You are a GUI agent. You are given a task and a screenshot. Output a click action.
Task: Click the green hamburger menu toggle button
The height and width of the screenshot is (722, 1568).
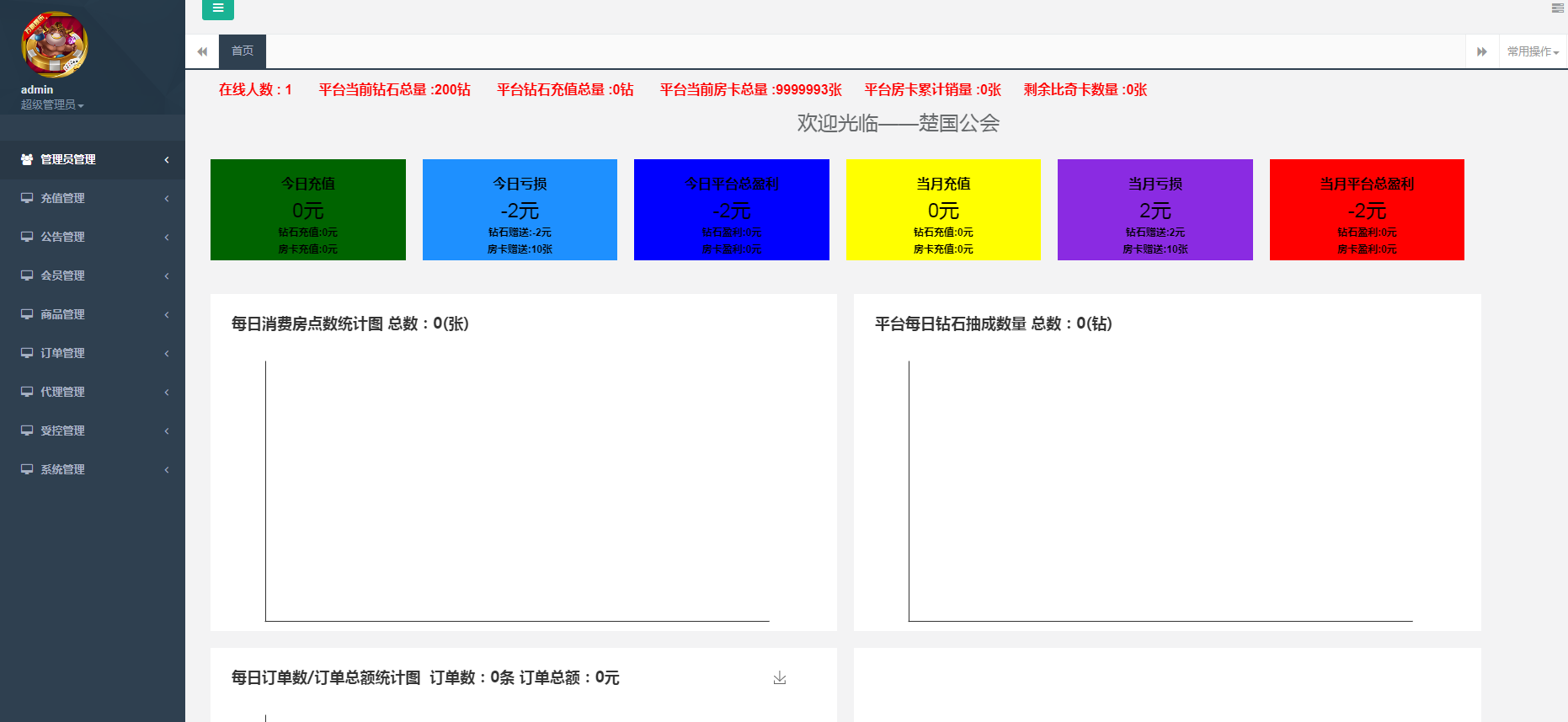click(217, 8)
